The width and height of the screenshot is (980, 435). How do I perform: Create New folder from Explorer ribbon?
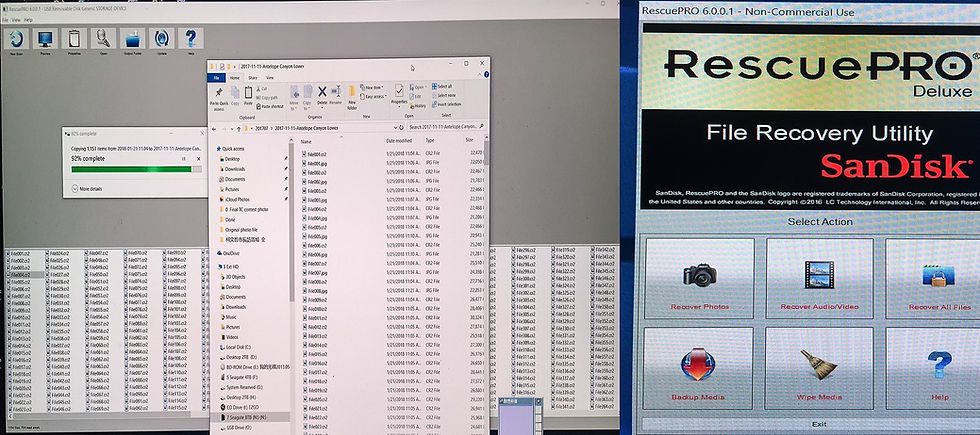352,98
